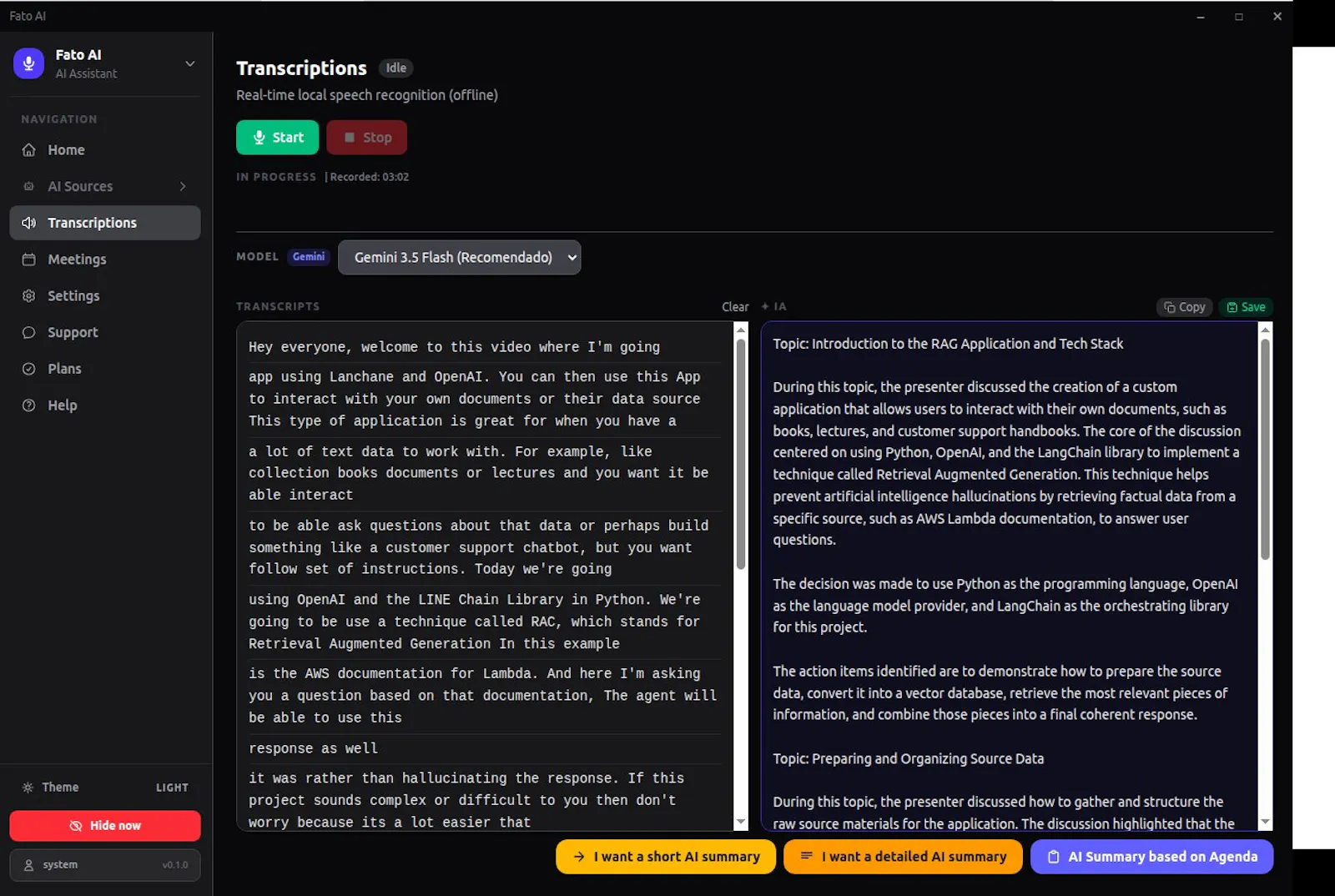
Task: Click the eye-off icon in Hide now
Action: click(76, 826)
